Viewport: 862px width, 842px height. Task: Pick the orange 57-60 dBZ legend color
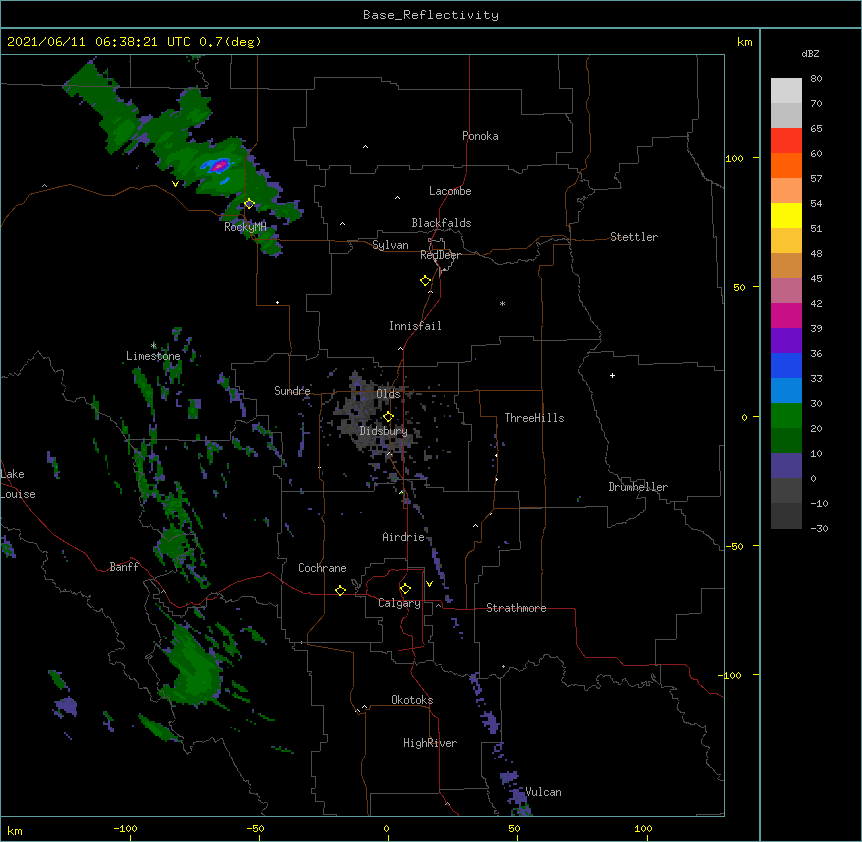[786, 165]
